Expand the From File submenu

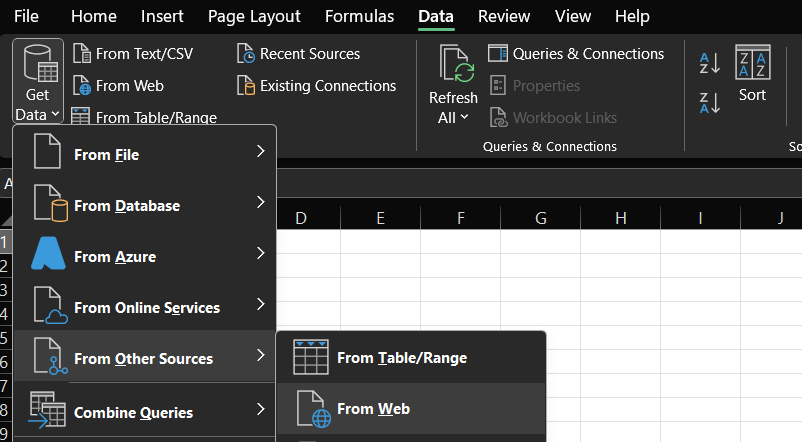[x=145, y=155]
